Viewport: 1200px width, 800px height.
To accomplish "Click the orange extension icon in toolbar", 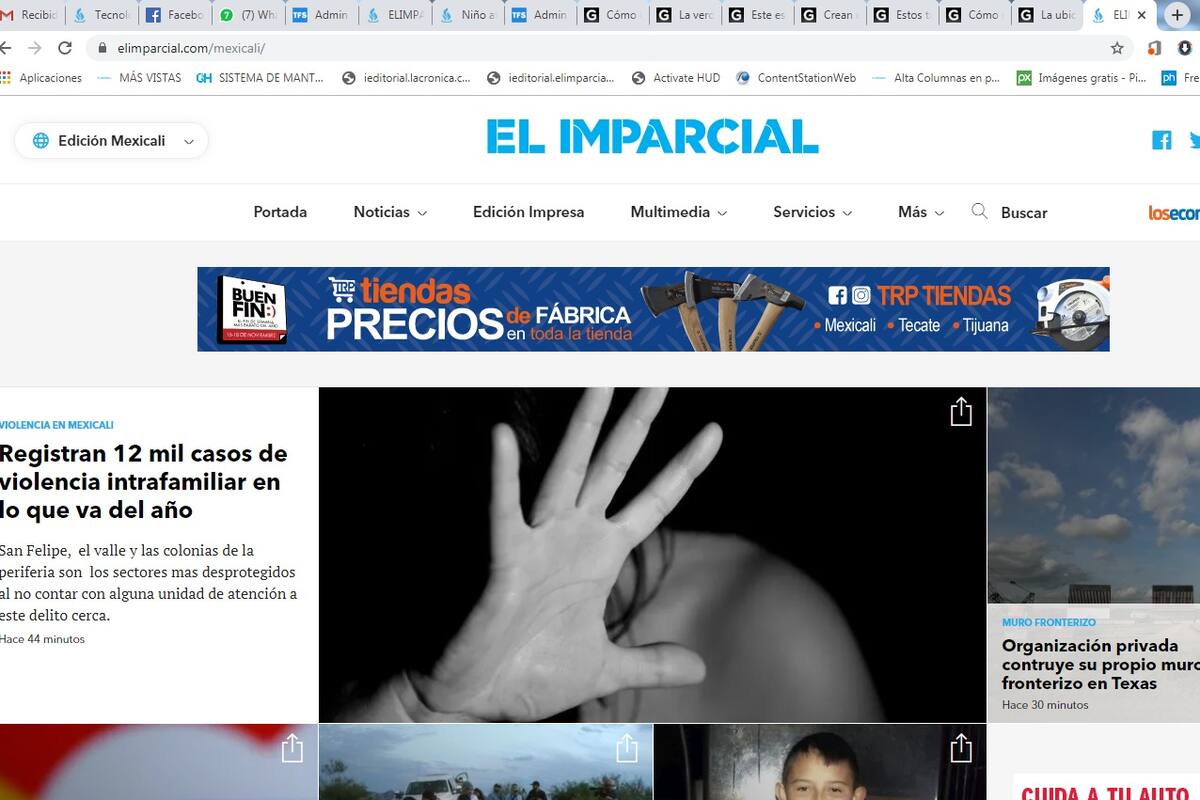I will (x=1153, y=48).
